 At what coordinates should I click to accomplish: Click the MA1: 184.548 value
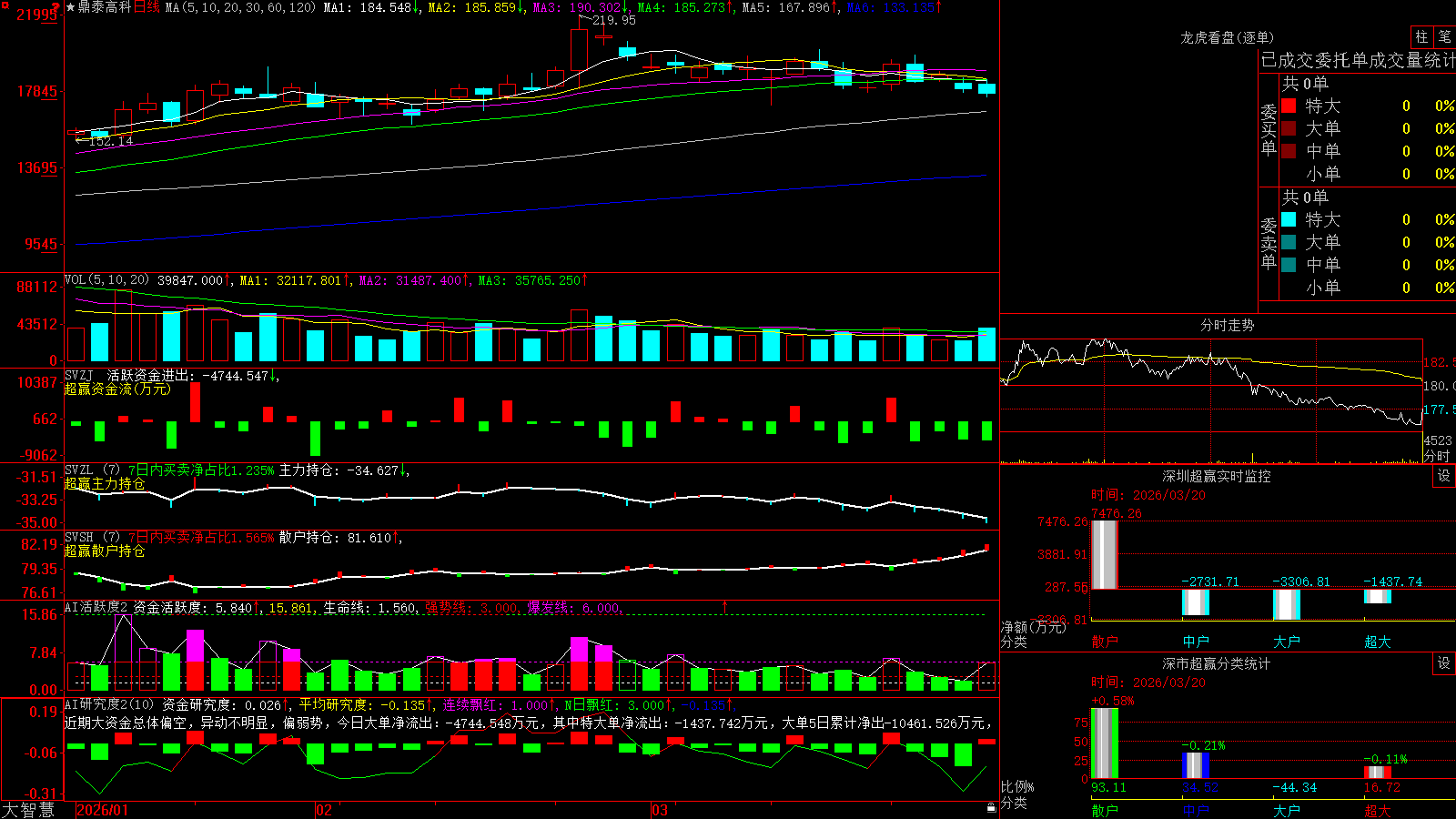click(368, 7)
